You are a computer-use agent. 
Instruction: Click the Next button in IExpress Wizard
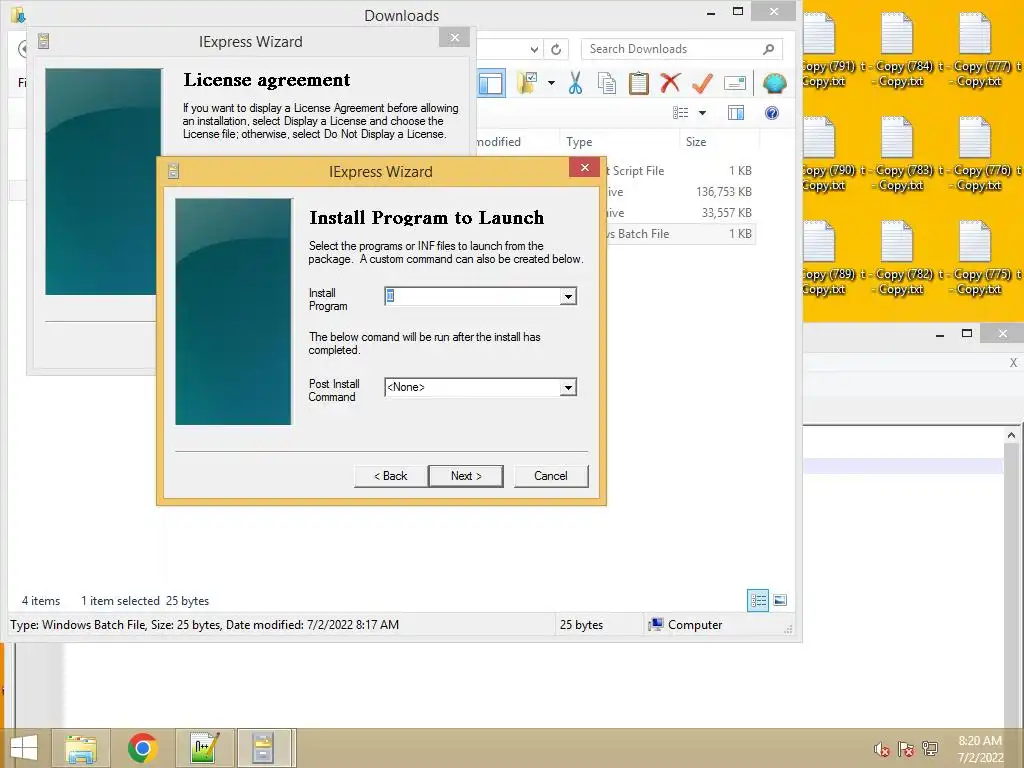[466, 476]
